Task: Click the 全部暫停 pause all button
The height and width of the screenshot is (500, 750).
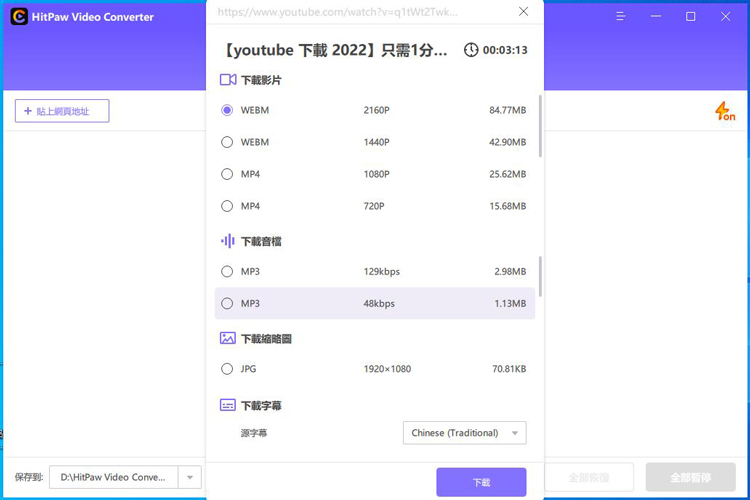Action: point(691,477)
